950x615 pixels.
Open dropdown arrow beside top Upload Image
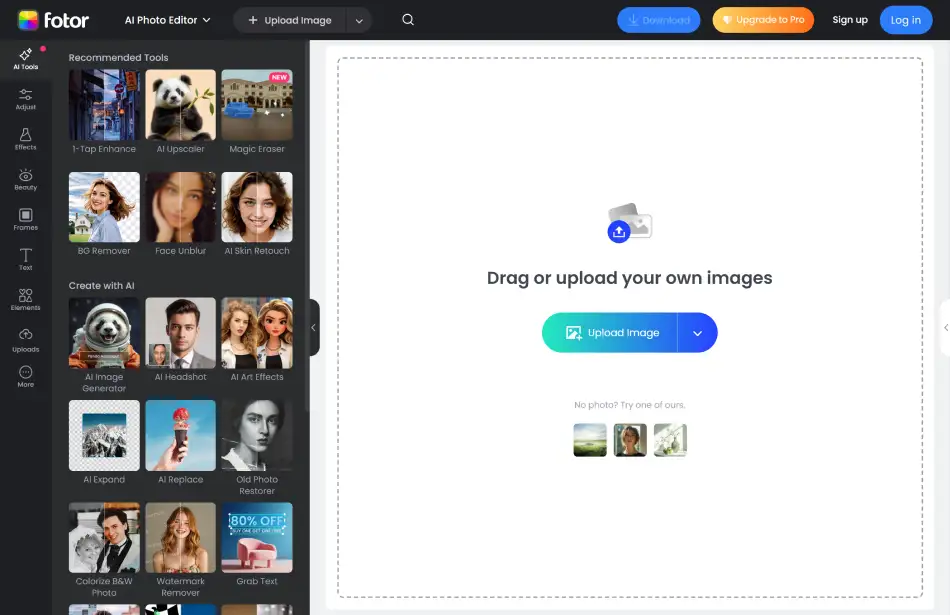359,20
